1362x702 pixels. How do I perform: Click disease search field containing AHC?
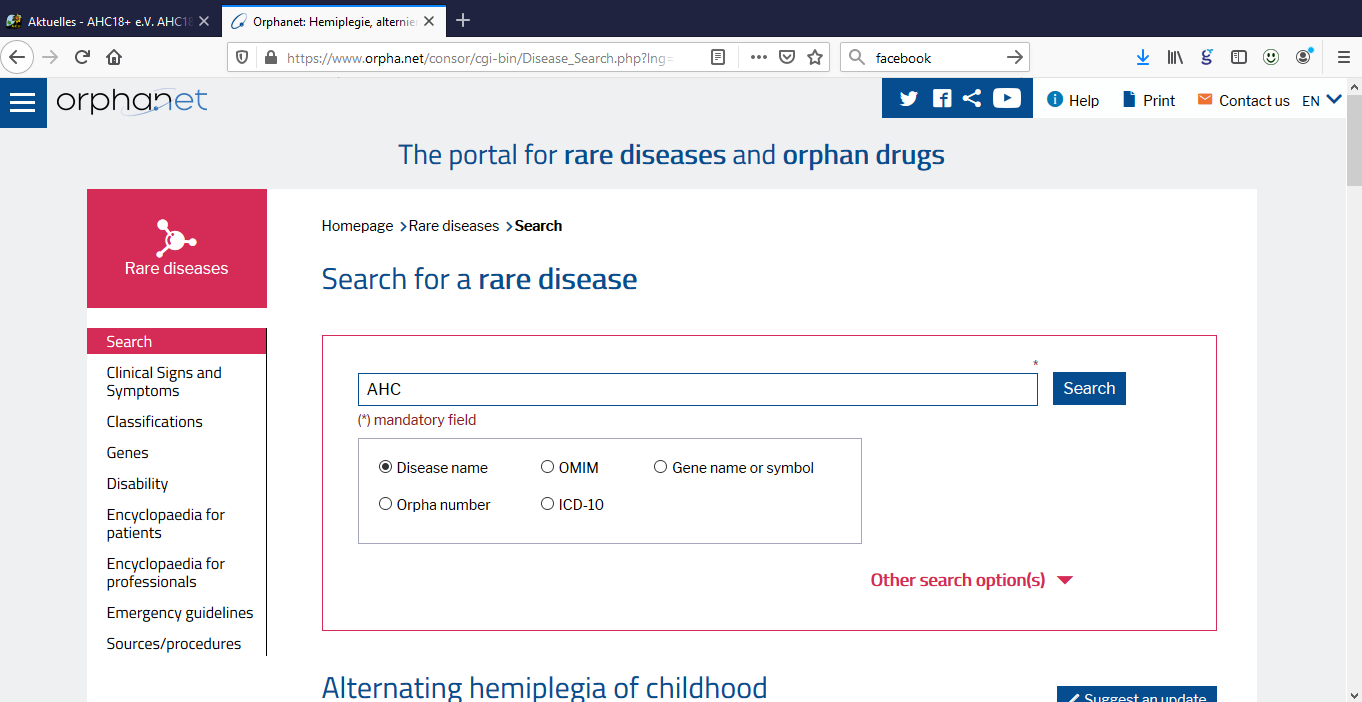pyautogui.click(x=698, y=389)
